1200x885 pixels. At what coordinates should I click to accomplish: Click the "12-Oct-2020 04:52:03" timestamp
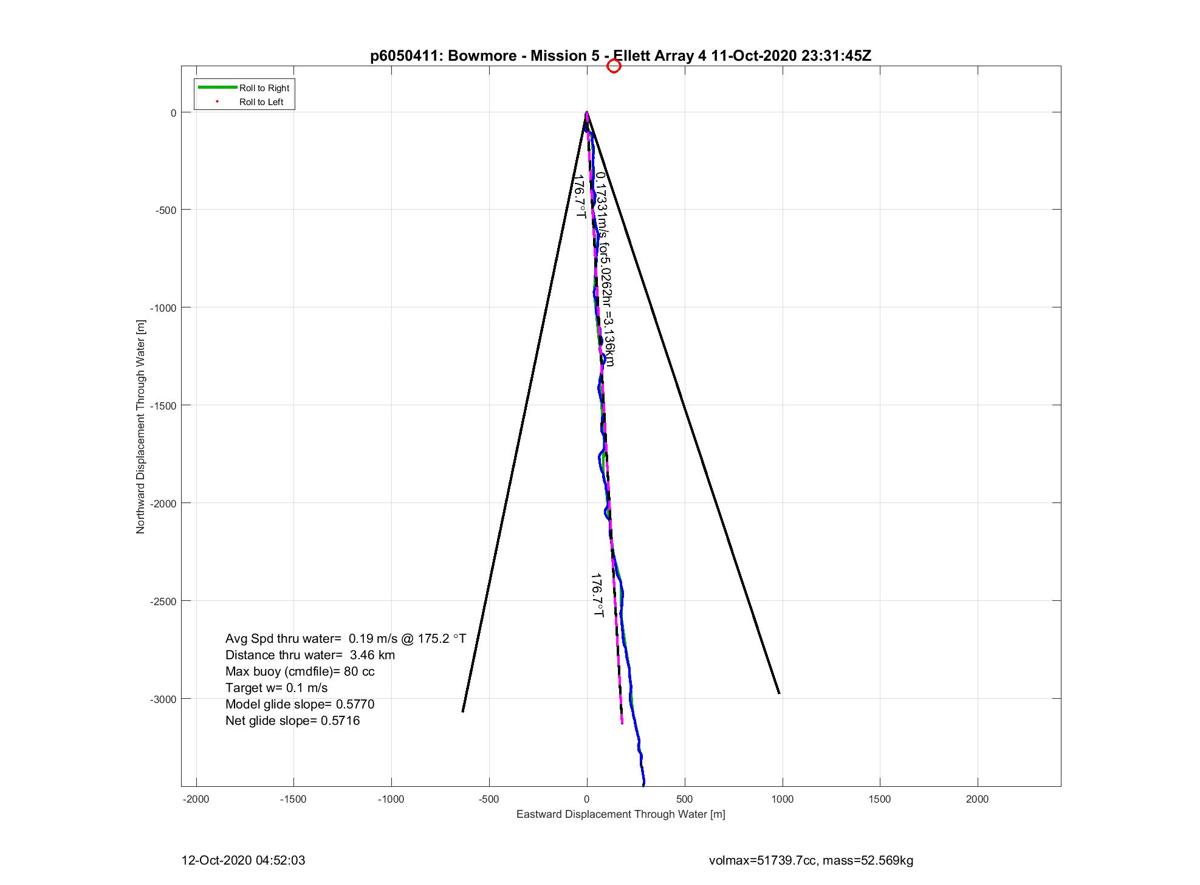coord(245,860)
